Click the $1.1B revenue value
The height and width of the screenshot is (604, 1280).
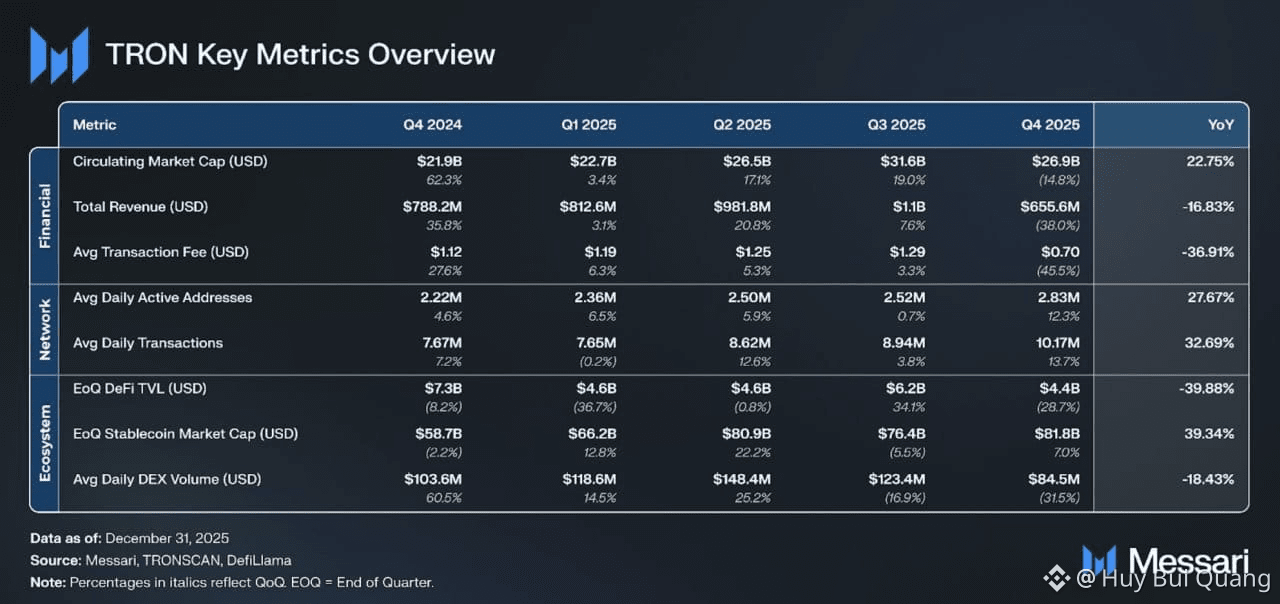[x=909, y=206]
